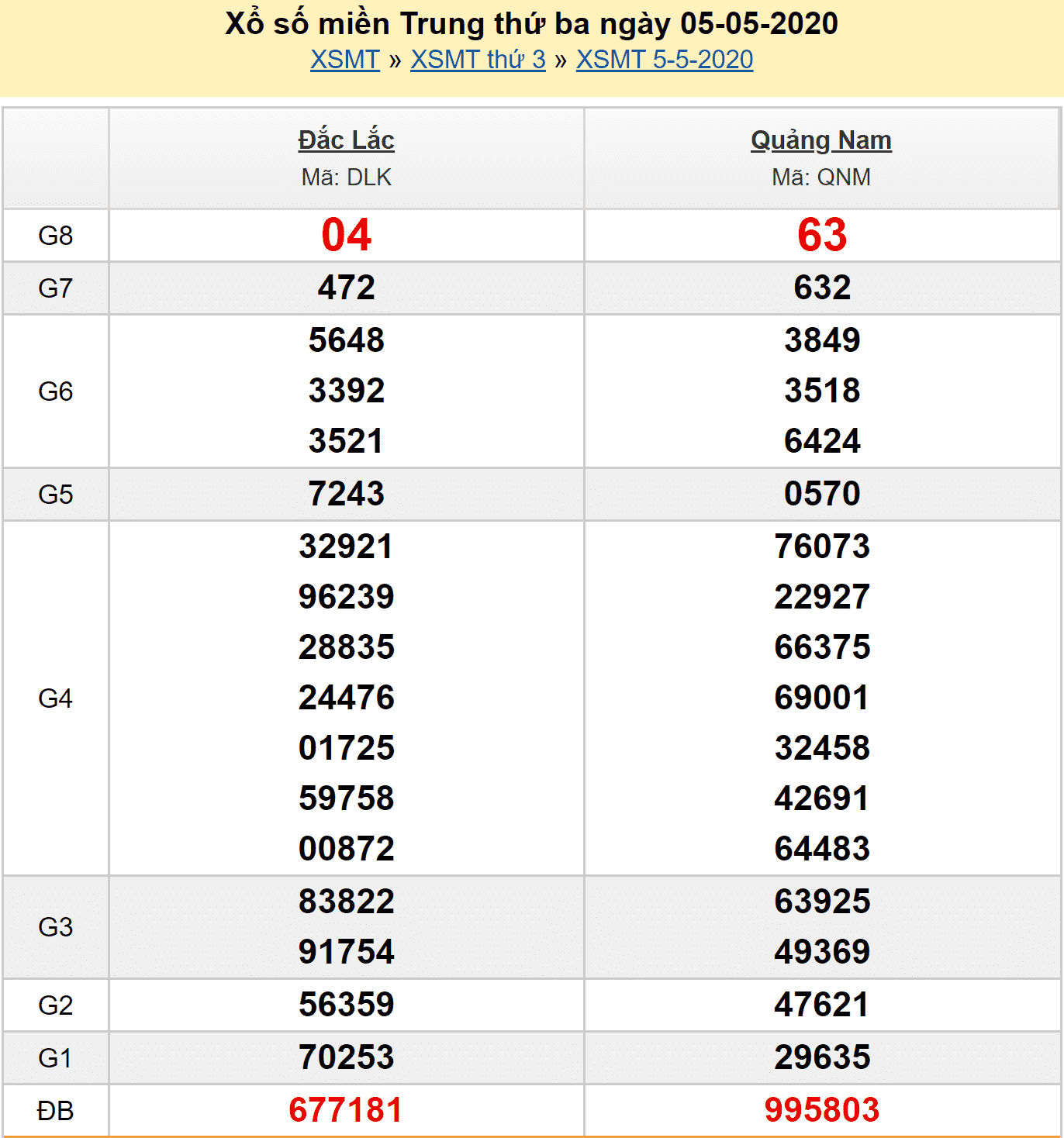Click the G2 number 56359
1064x1138 pixels.
[x=347, y=1005]
